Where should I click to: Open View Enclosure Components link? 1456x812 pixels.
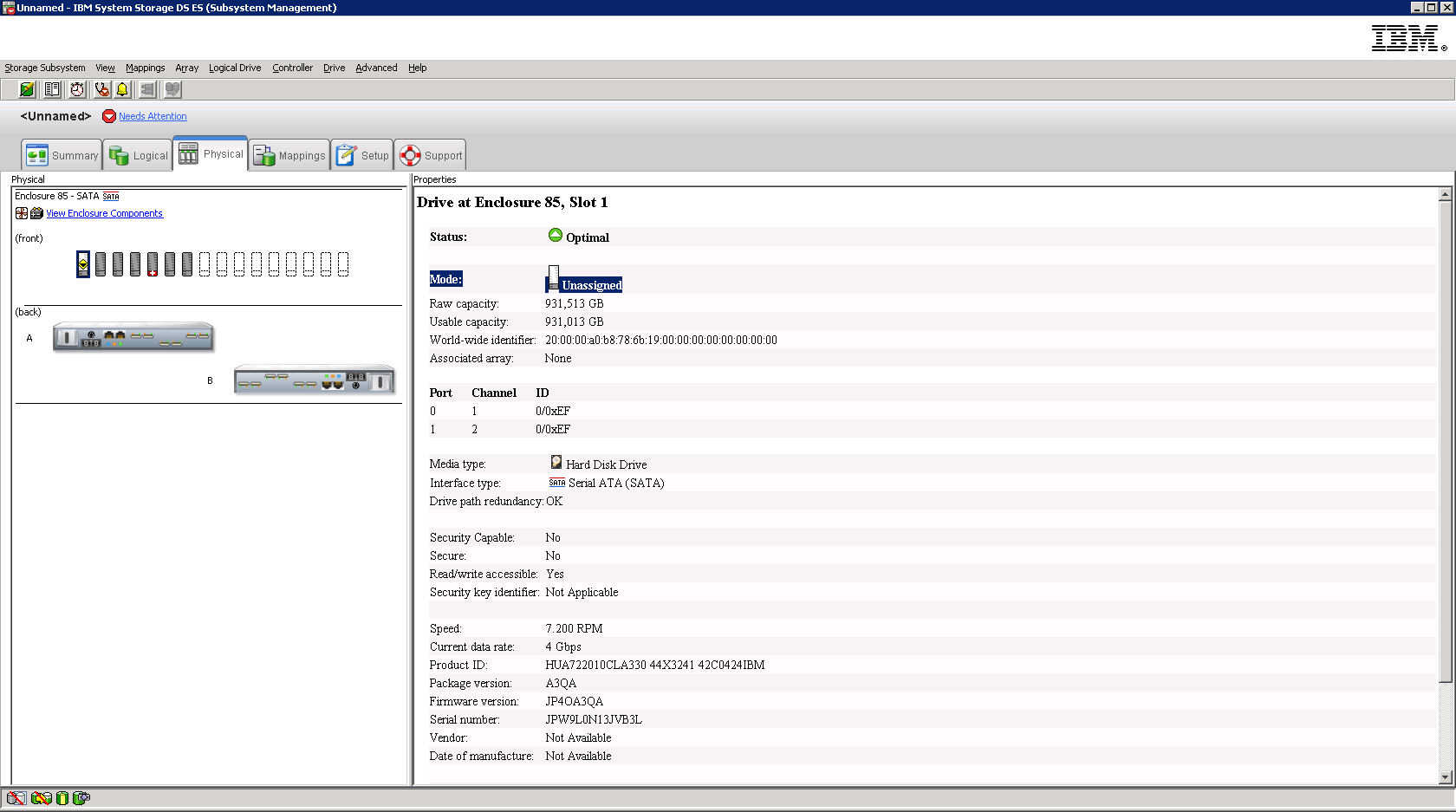tap(104, 213)
